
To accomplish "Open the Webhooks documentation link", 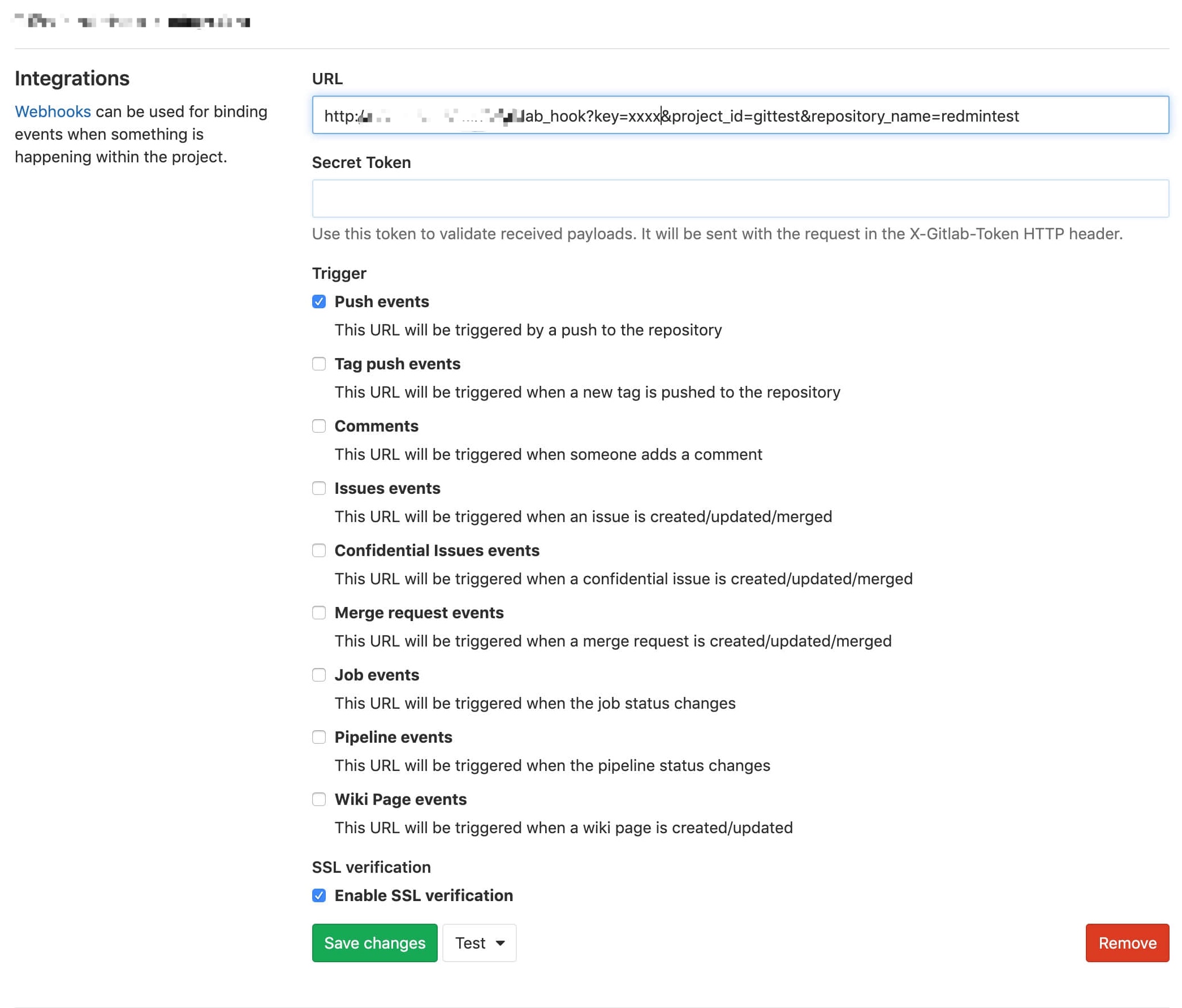I will 53,111.
